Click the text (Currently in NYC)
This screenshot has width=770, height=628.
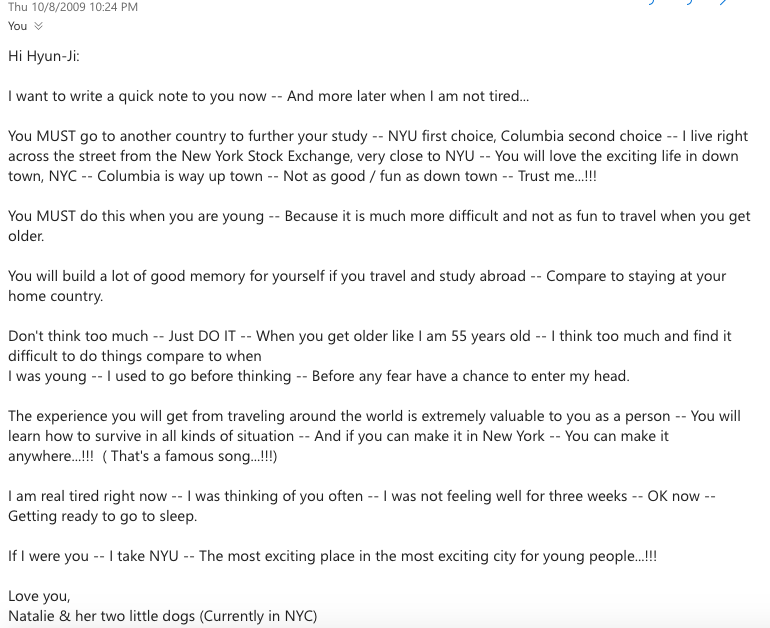(x=258, y=616)
